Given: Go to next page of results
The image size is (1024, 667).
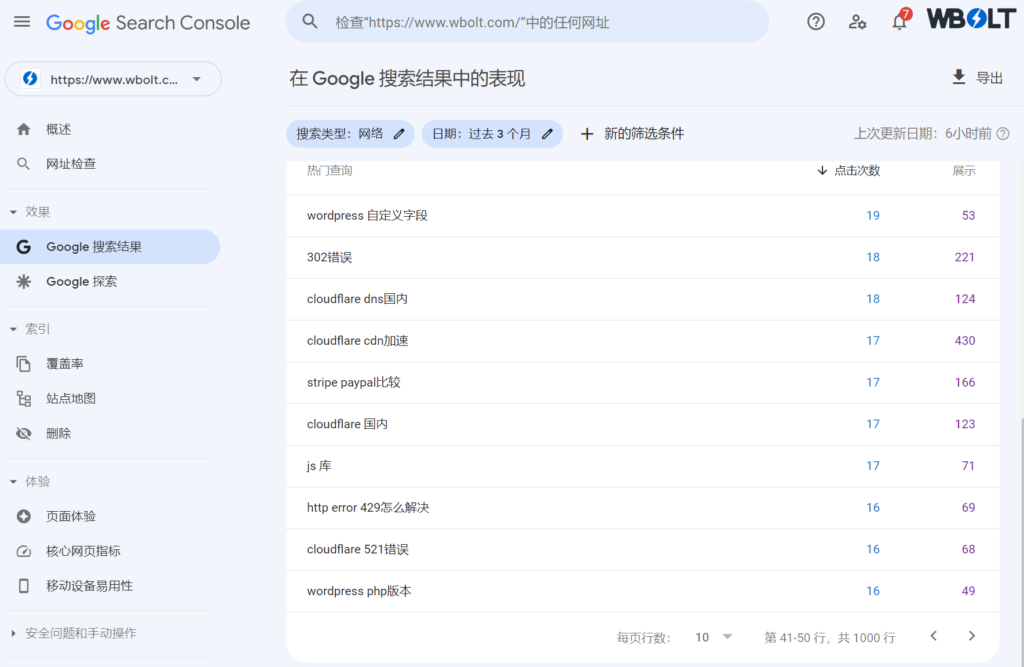Looking at the screenshot, I should click(x=971, y=636).
